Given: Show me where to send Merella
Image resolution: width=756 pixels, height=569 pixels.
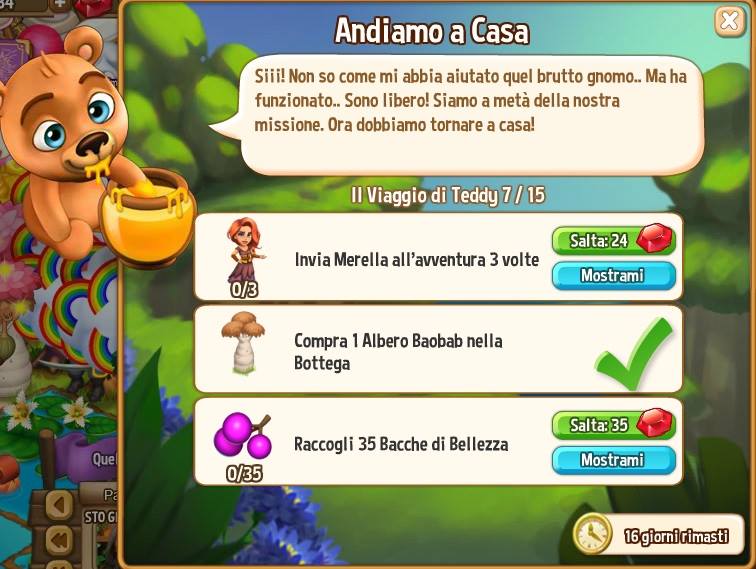Looking at the screenshot, I should (613, 275).
